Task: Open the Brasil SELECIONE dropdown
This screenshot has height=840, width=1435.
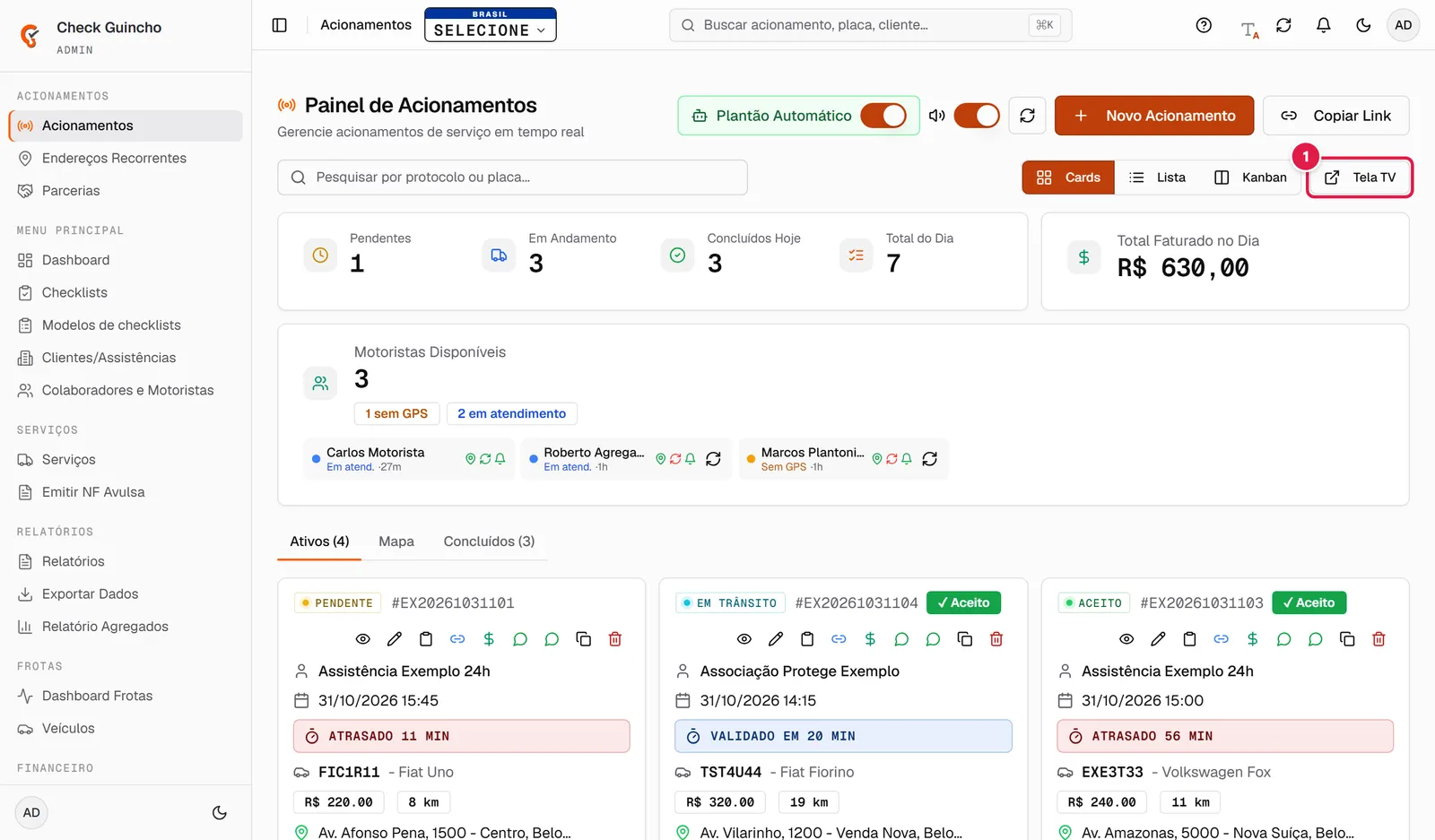Action: [x=491, y=25]
